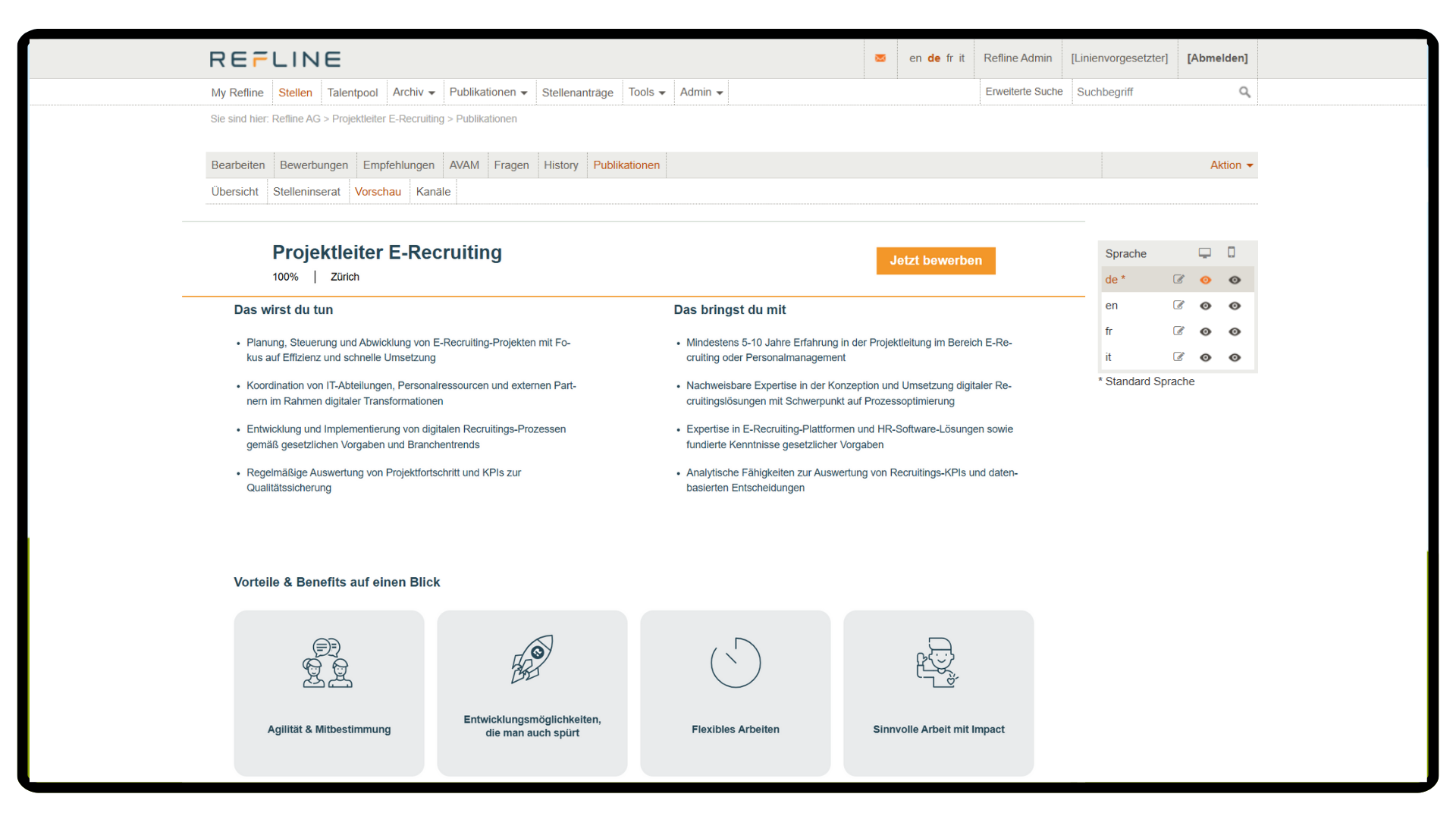1456x819 pixels.
Task: Toggle the orange German desktop preview eye
Action: 1206,280
